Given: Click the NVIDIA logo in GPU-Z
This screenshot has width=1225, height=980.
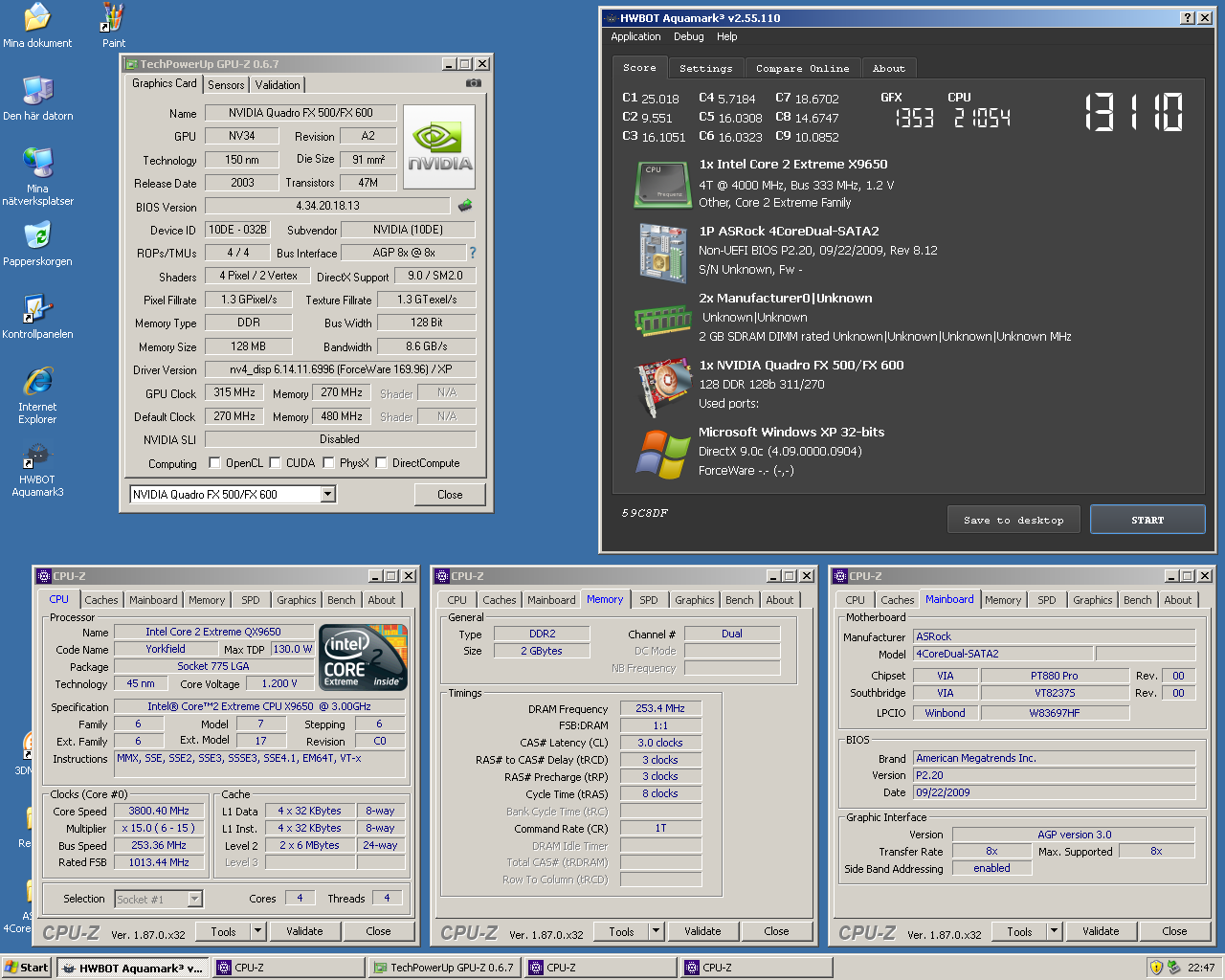Looking at the screenshot, I should [x=439, y=147].
